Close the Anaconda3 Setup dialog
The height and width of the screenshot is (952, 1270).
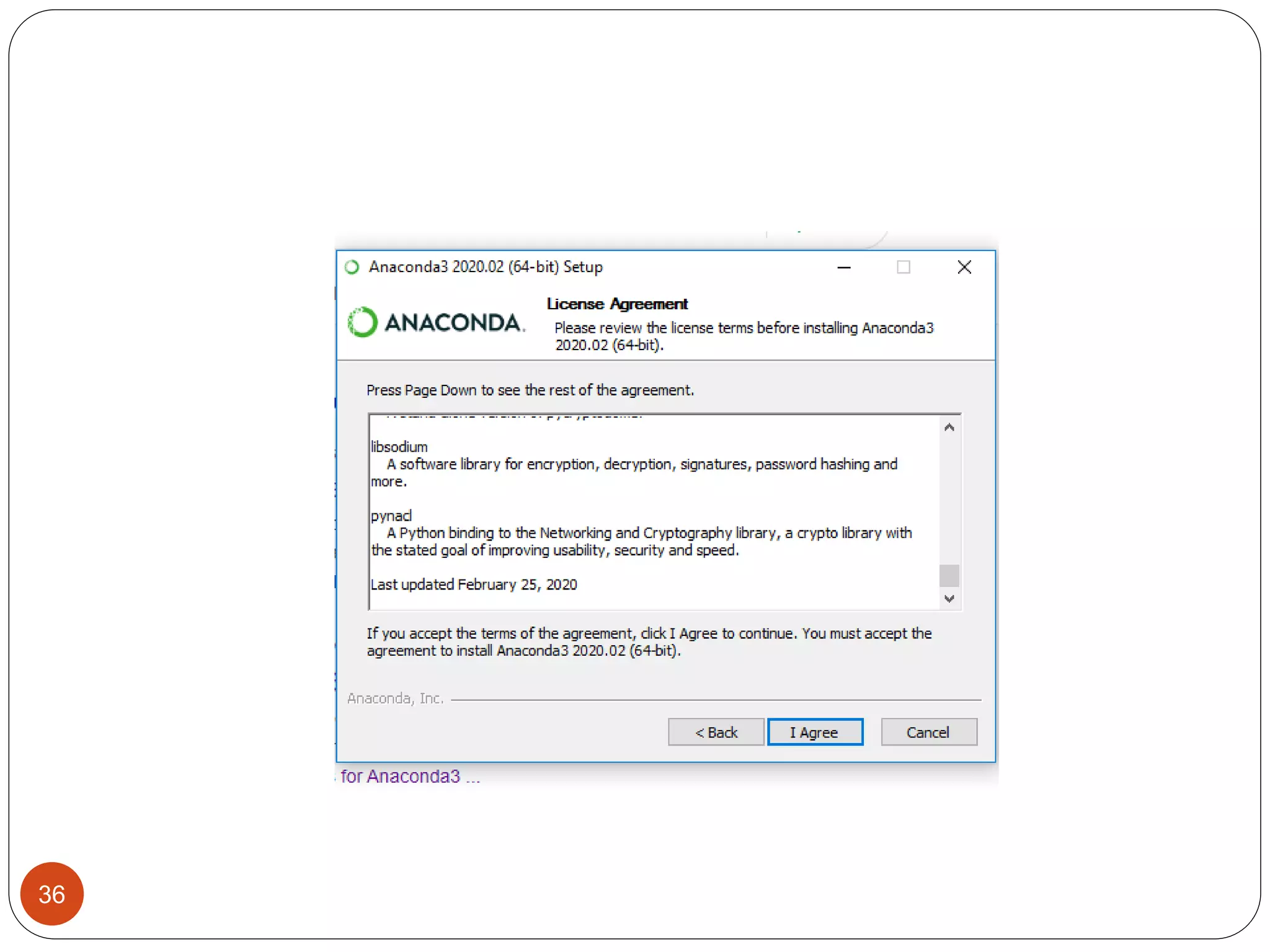coord(964,267)
